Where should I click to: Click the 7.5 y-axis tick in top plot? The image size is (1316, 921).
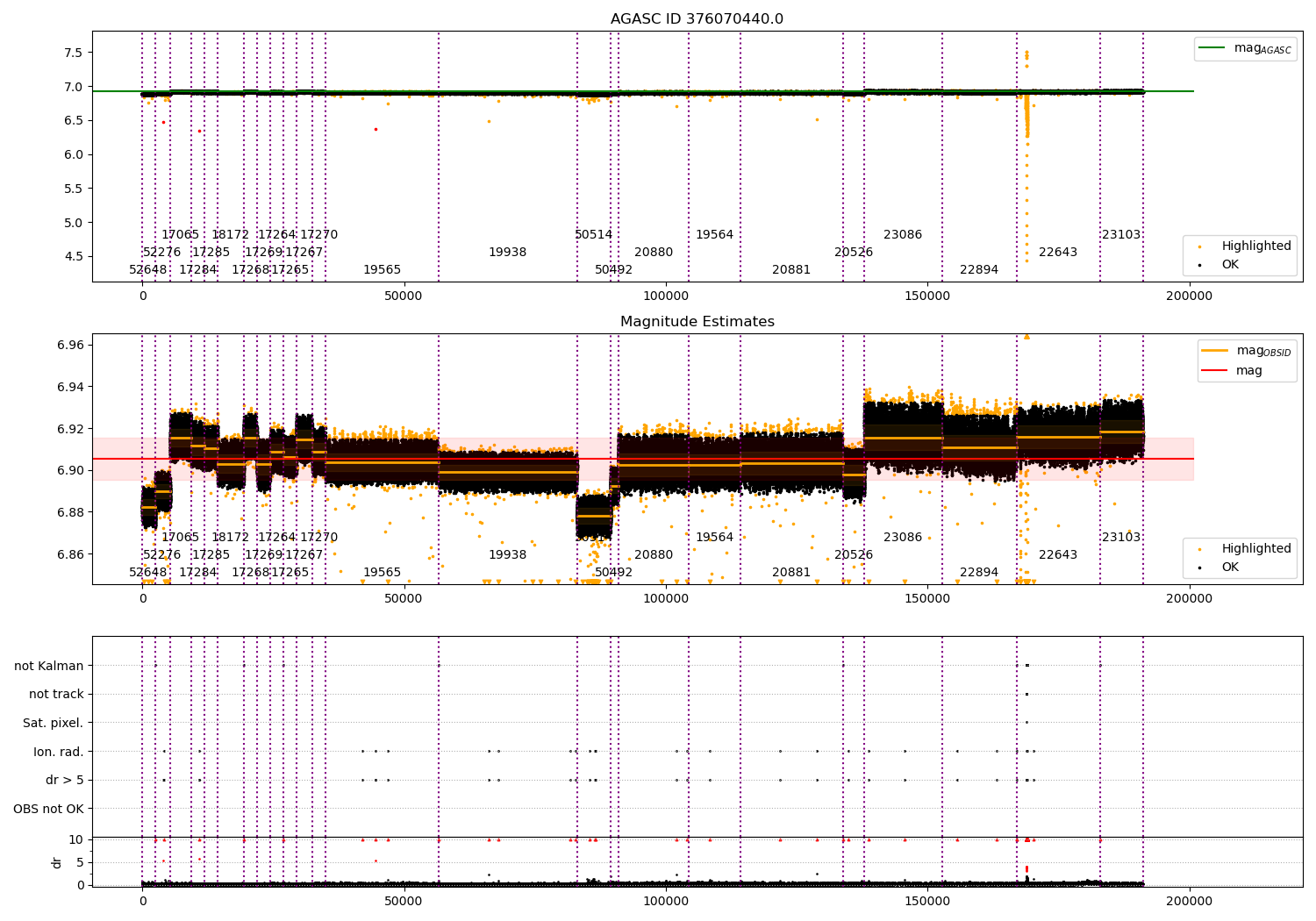74,53
